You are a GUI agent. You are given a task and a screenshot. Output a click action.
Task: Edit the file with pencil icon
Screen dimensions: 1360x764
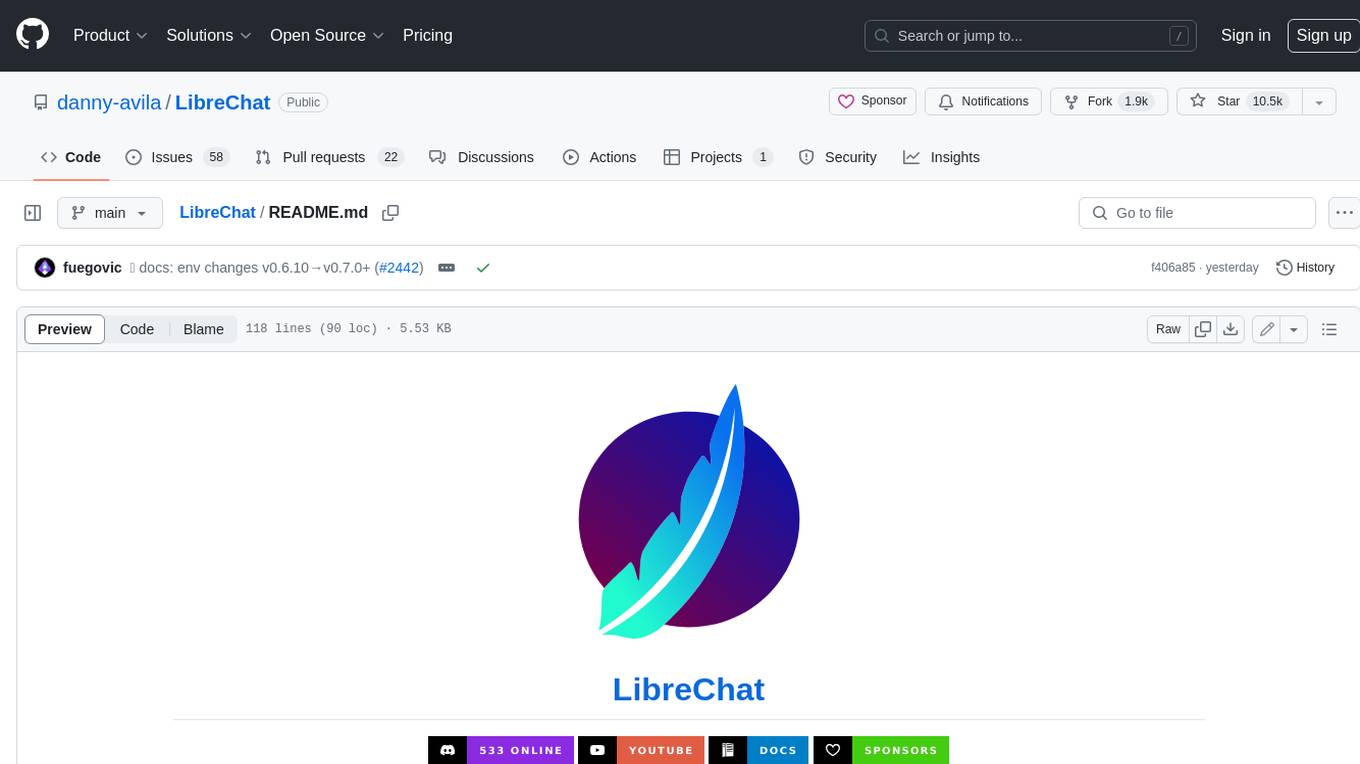point(1267,329)
